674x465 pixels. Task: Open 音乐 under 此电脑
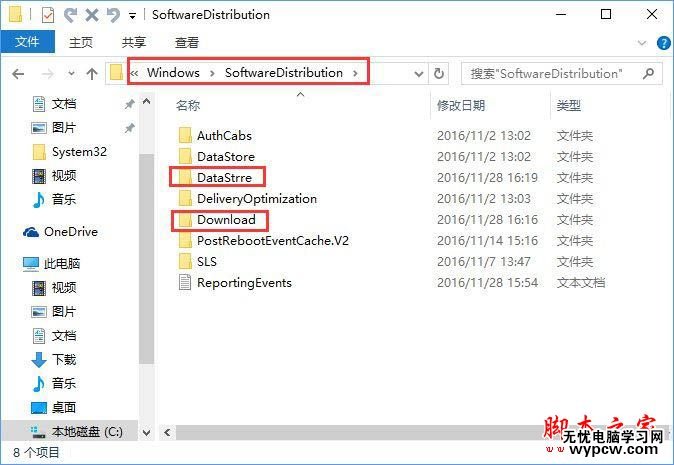point(64,383)
